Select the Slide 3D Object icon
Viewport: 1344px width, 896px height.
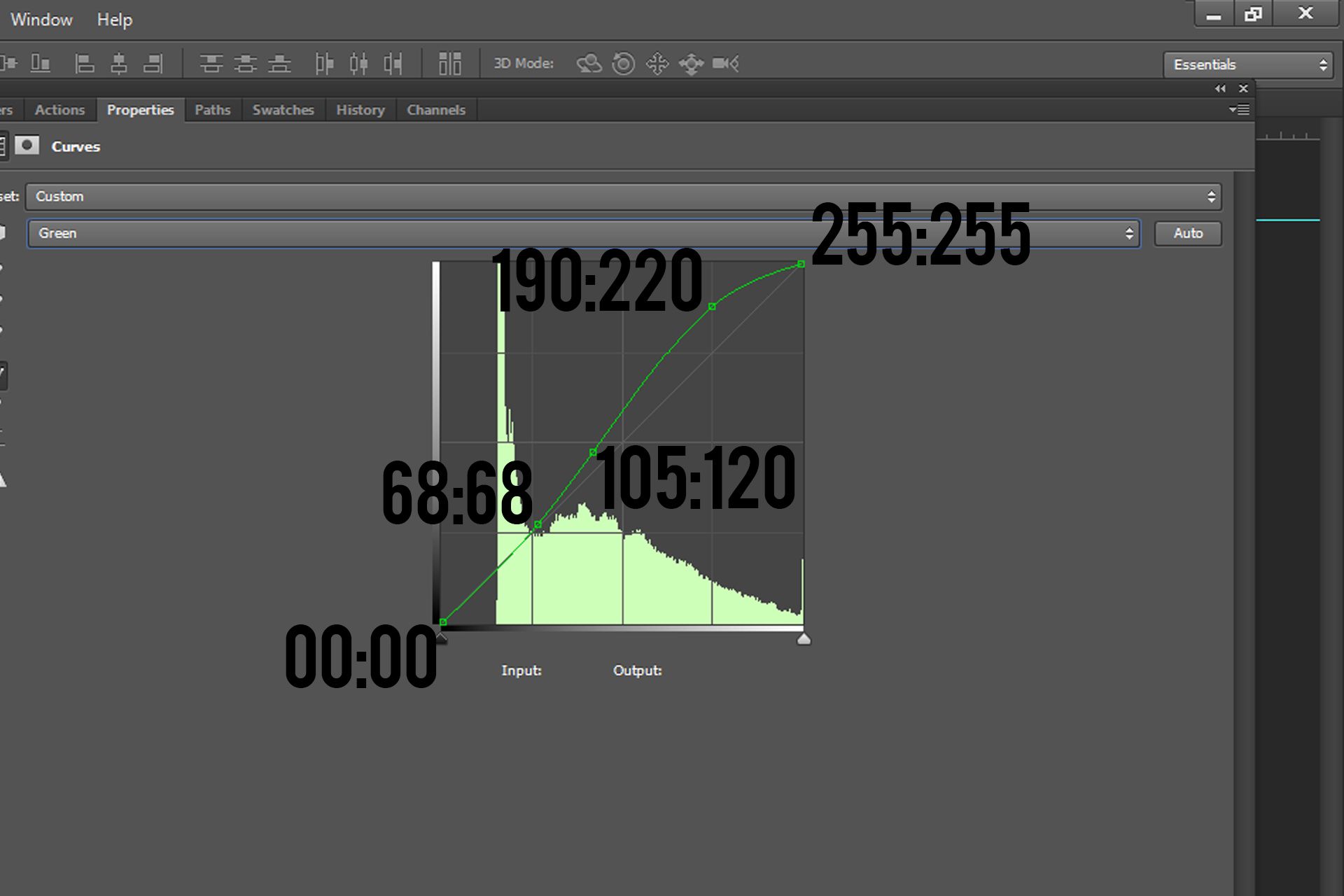(x=691, y=64)
